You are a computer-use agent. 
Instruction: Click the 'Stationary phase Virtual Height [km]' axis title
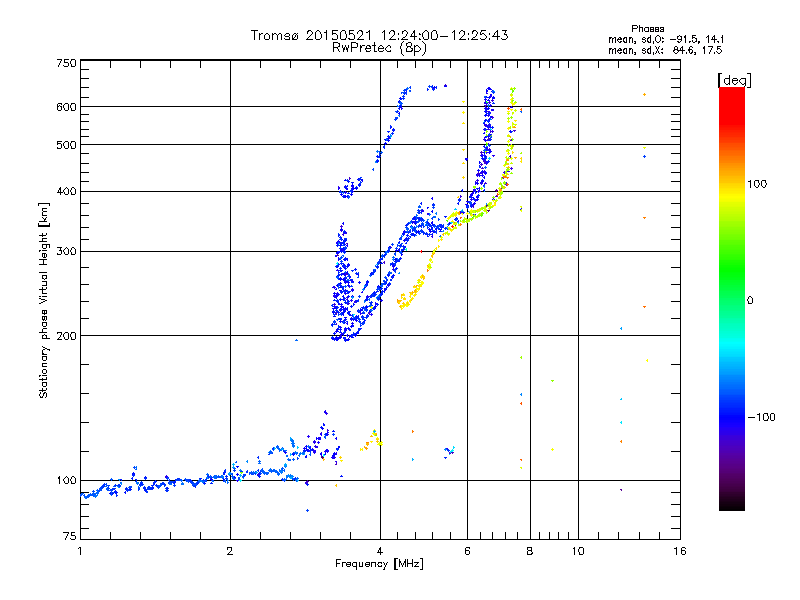point(44,301)
